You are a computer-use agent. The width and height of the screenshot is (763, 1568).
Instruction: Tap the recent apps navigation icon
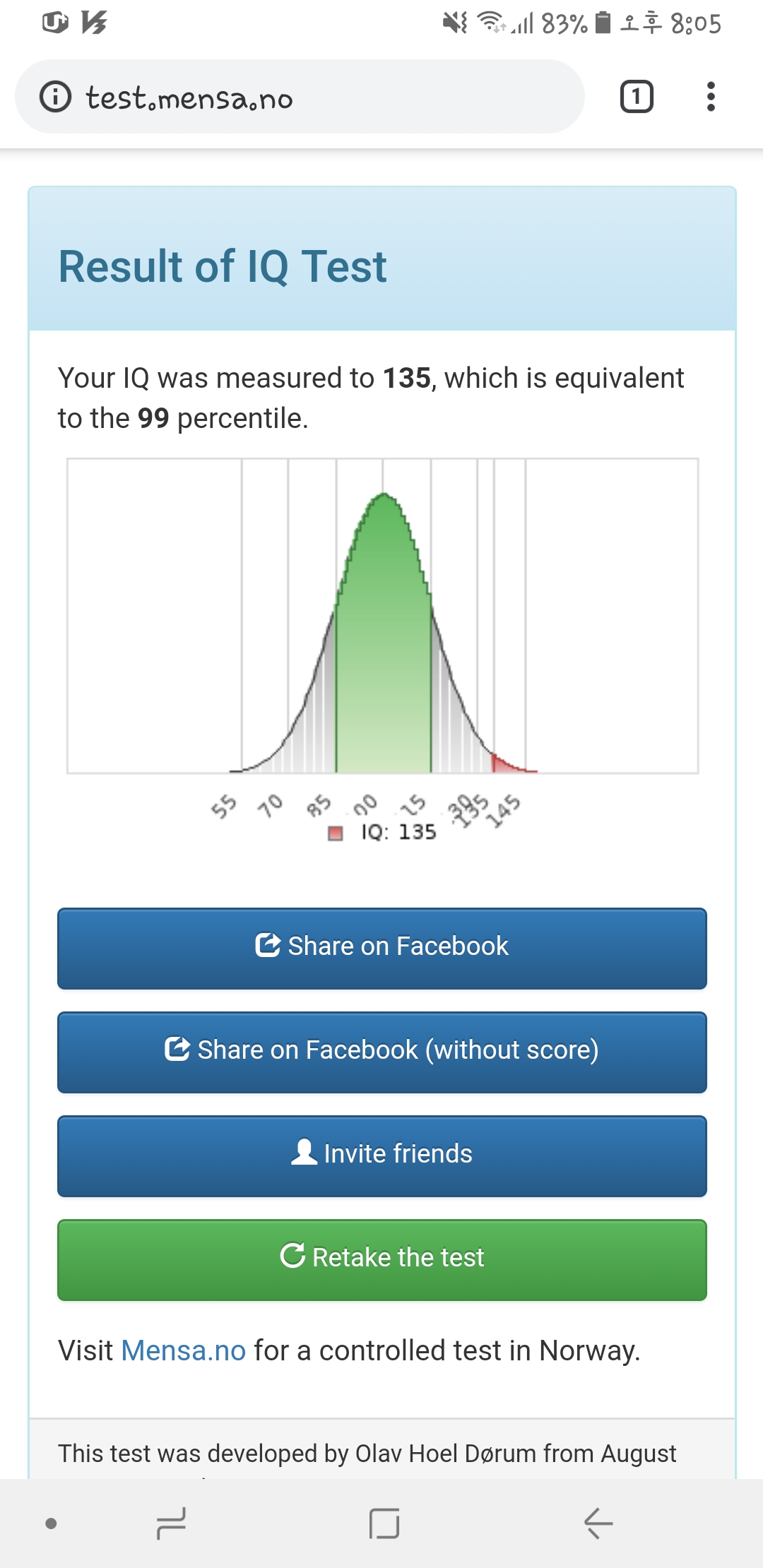click(171, 1523)
